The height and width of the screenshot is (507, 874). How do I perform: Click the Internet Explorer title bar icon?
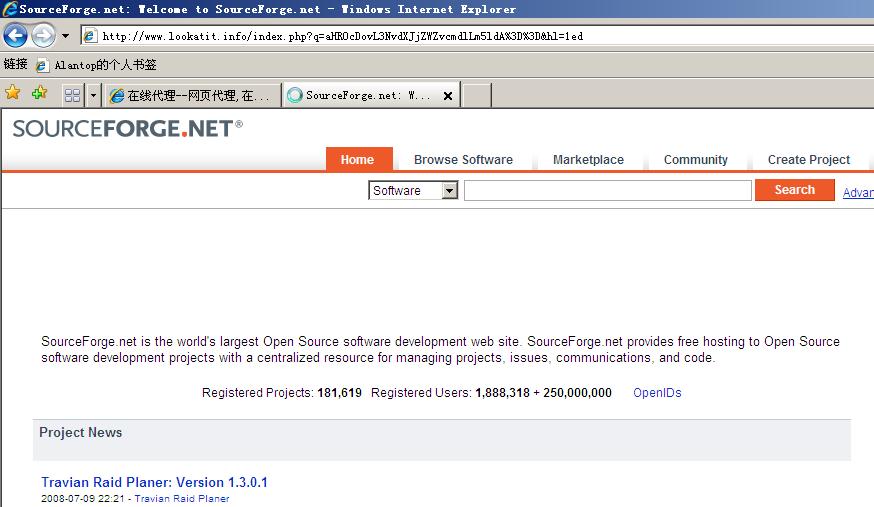tap(9, 8)
